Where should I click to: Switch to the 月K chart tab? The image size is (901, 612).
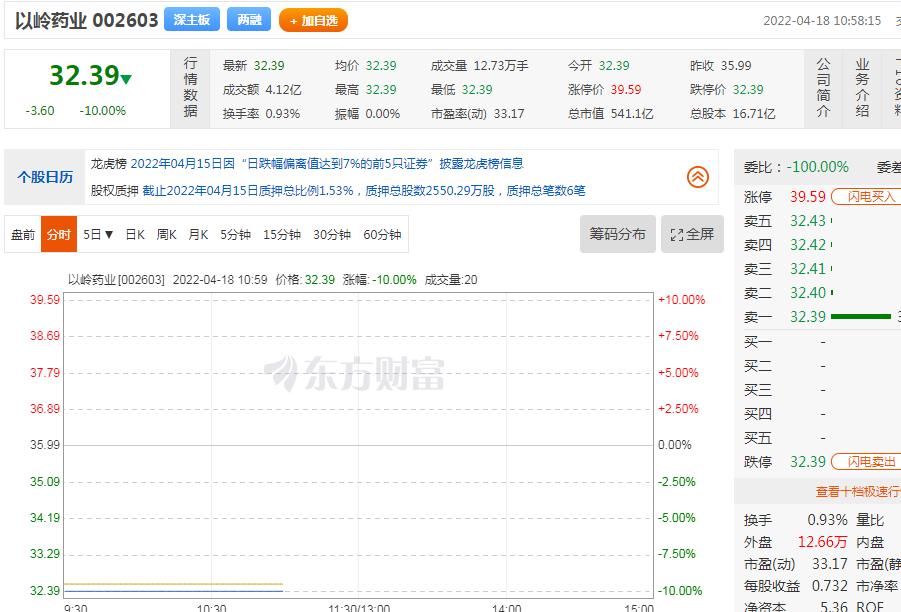pos(198,234)
